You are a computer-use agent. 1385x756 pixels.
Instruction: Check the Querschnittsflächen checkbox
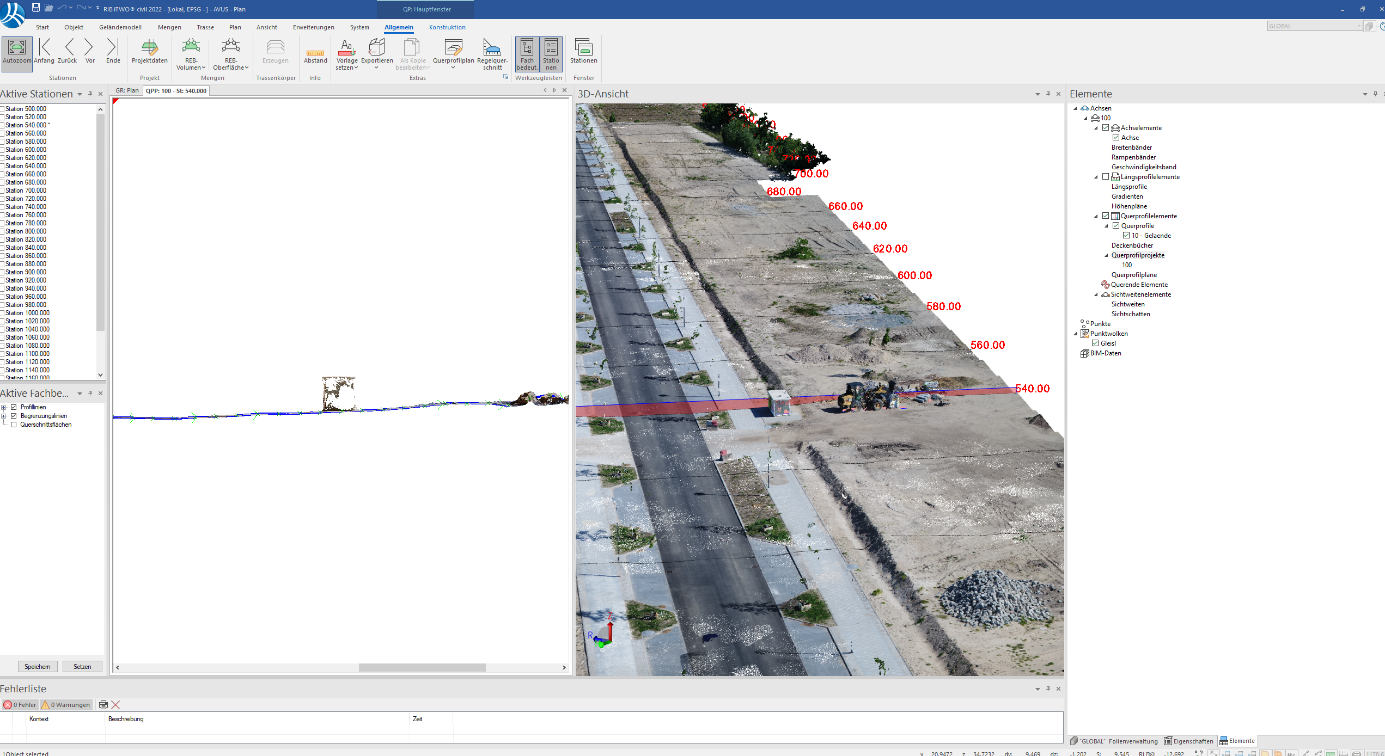13,424
